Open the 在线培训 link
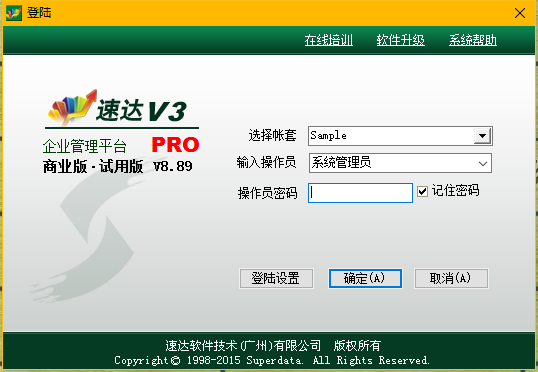 (x=328, y=40)
